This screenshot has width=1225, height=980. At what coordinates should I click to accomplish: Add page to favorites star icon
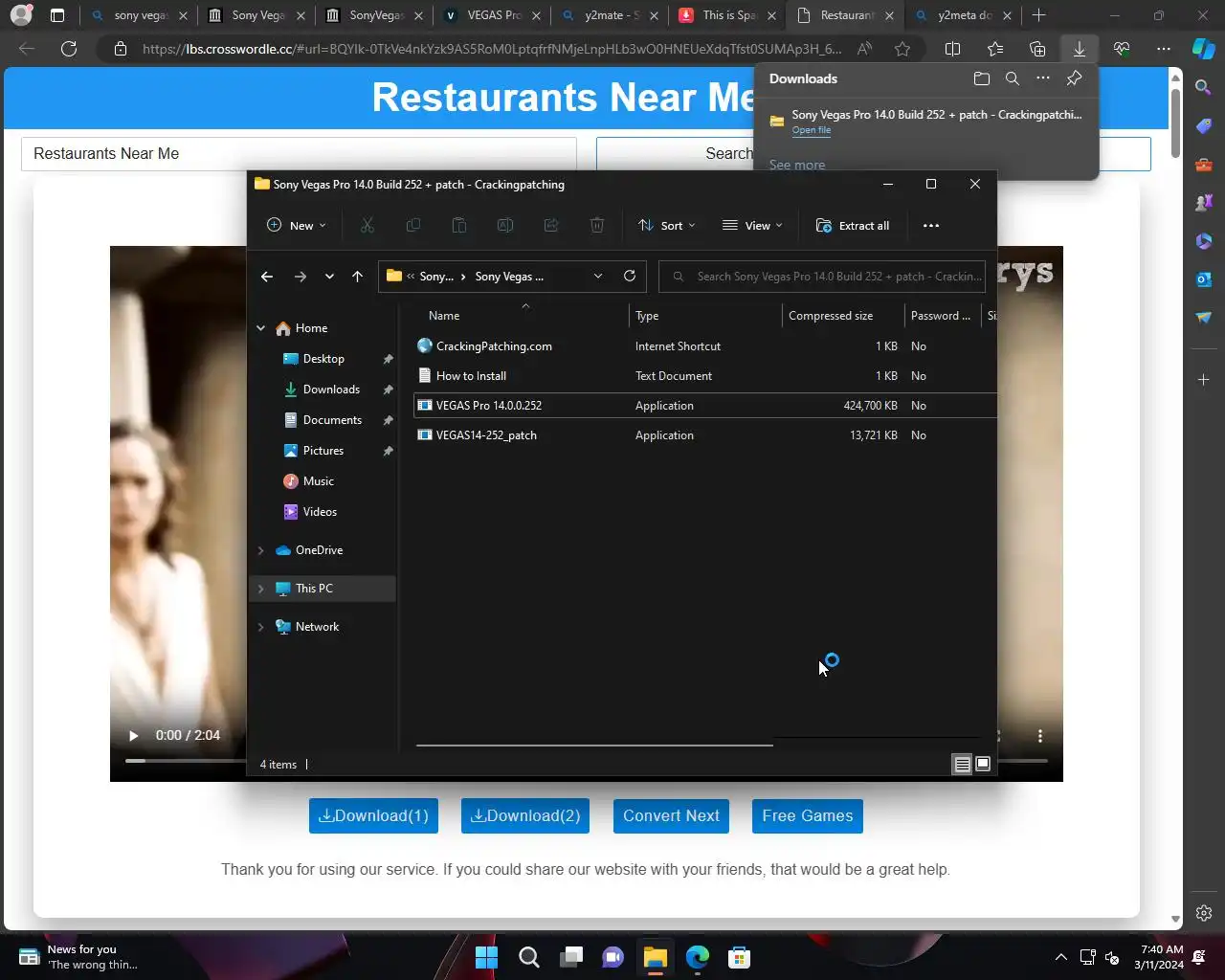click(x=902, y=49)
